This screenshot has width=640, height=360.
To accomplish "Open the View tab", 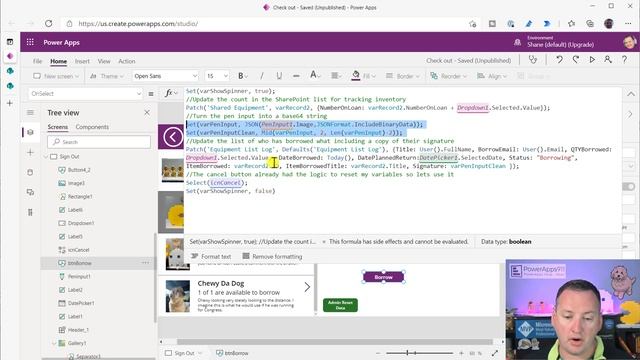I will (x=104, y=61).
